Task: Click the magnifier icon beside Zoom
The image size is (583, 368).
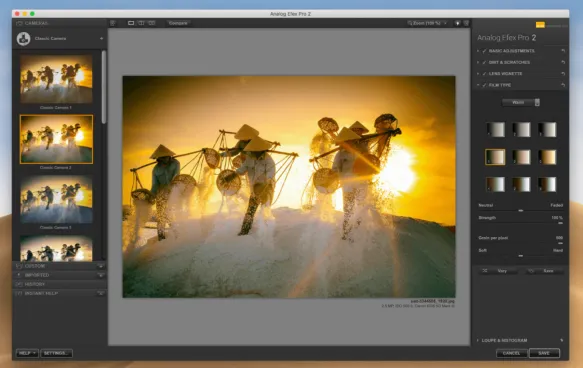Action: (x=410, y=23)
